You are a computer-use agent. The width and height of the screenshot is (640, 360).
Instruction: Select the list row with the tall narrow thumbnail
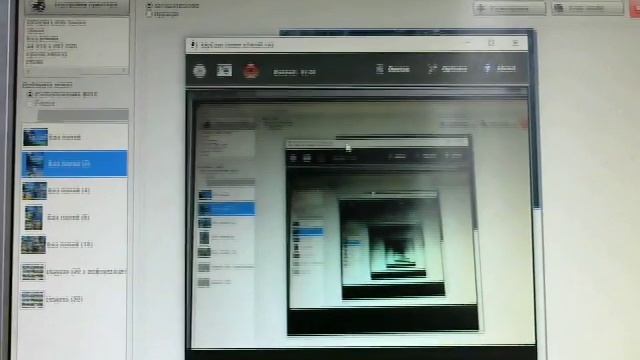click(x=75, y=218)
